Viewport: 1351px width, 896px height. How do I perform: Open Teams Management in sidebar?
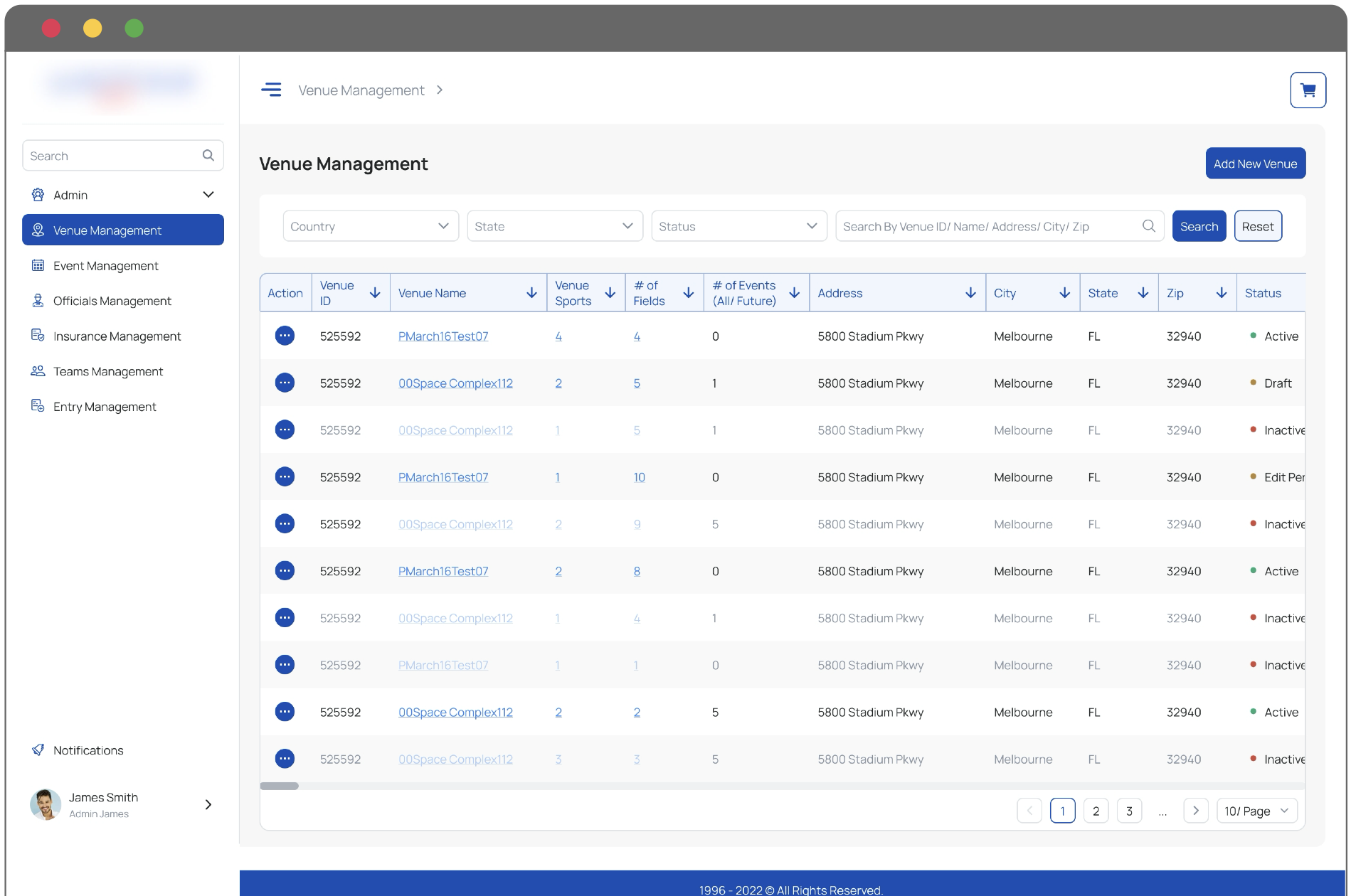click(x=108, y=371)
